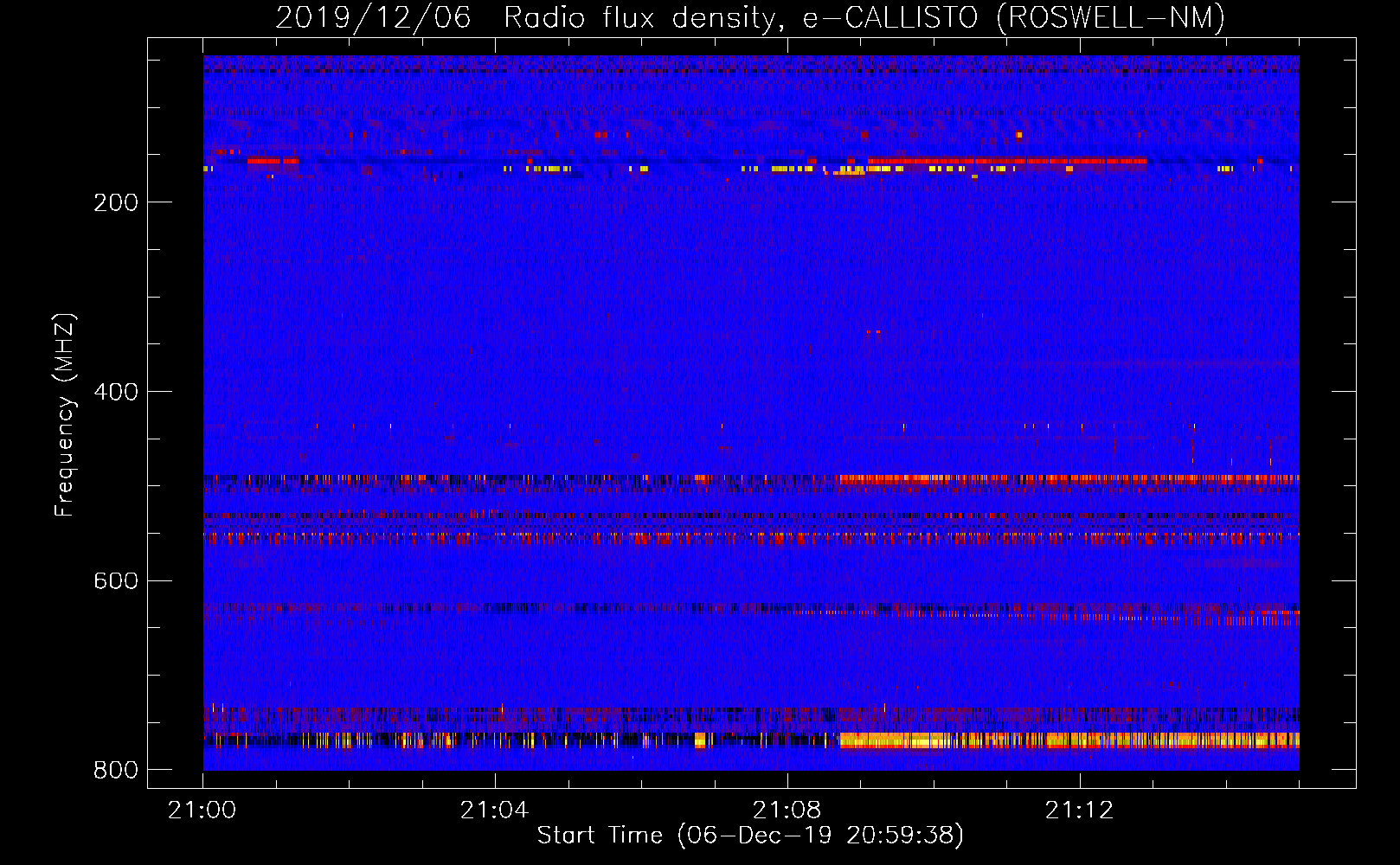The height and width of the screenshot is (865, 1400).
Task: Click the 21:08 time tick label
Action: [787, 810]
